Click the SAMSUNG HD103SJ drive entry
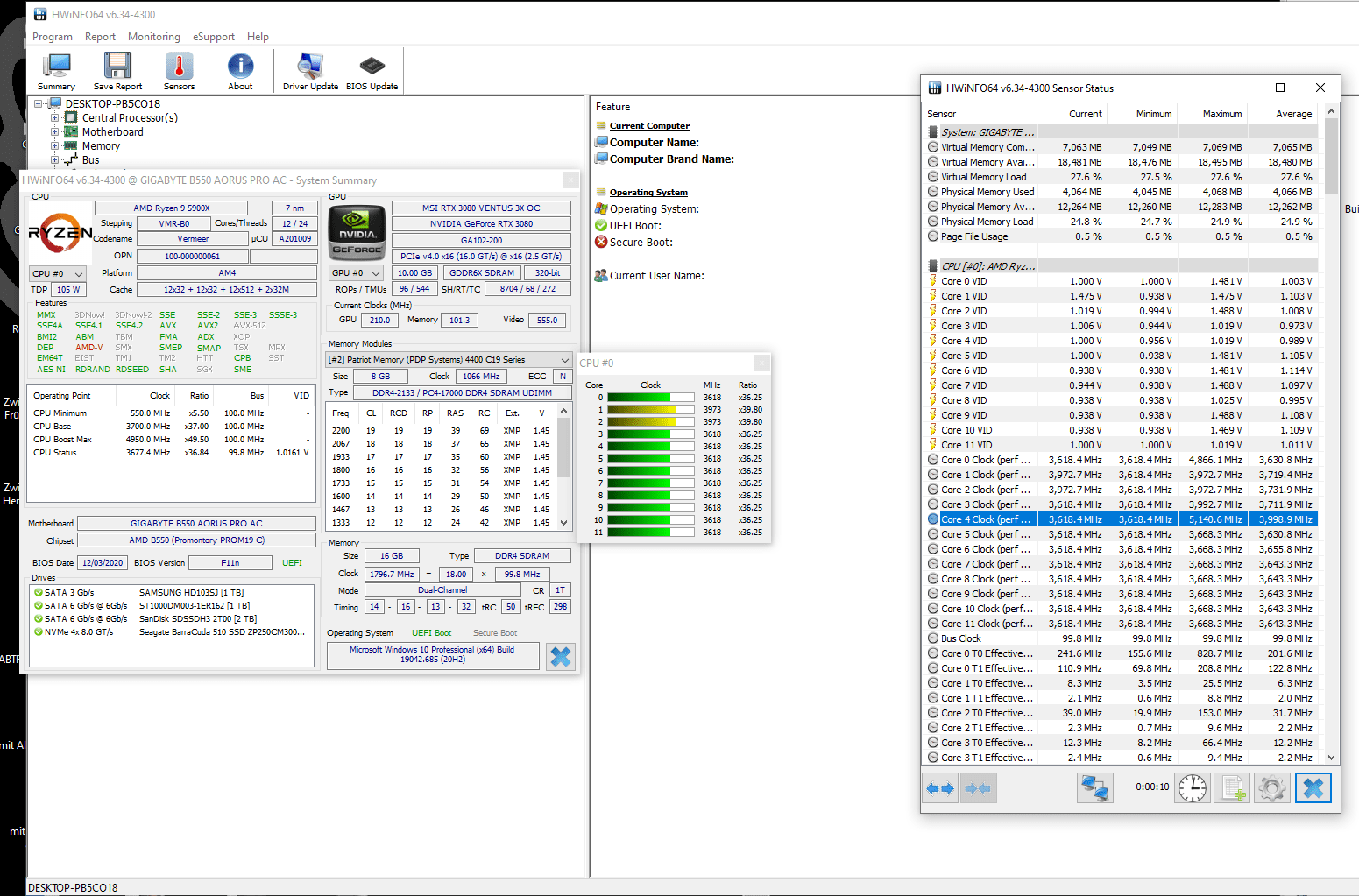Screen dimensions: 1359x896 click(x=171, y=593)
